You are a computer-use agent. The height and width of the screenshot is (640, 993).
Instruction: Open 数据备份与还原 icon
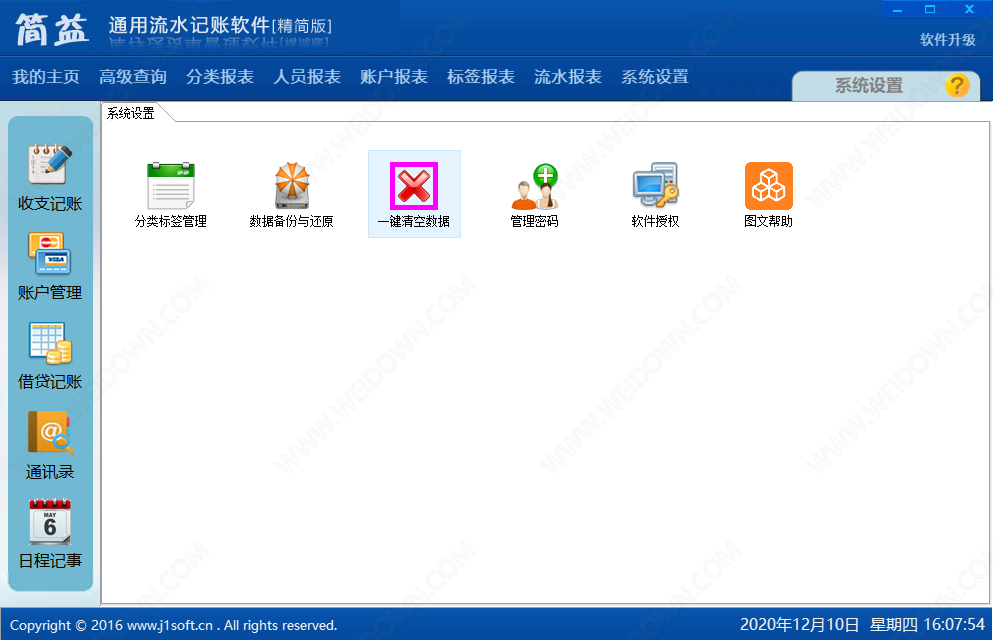click(x=291, y=187)
